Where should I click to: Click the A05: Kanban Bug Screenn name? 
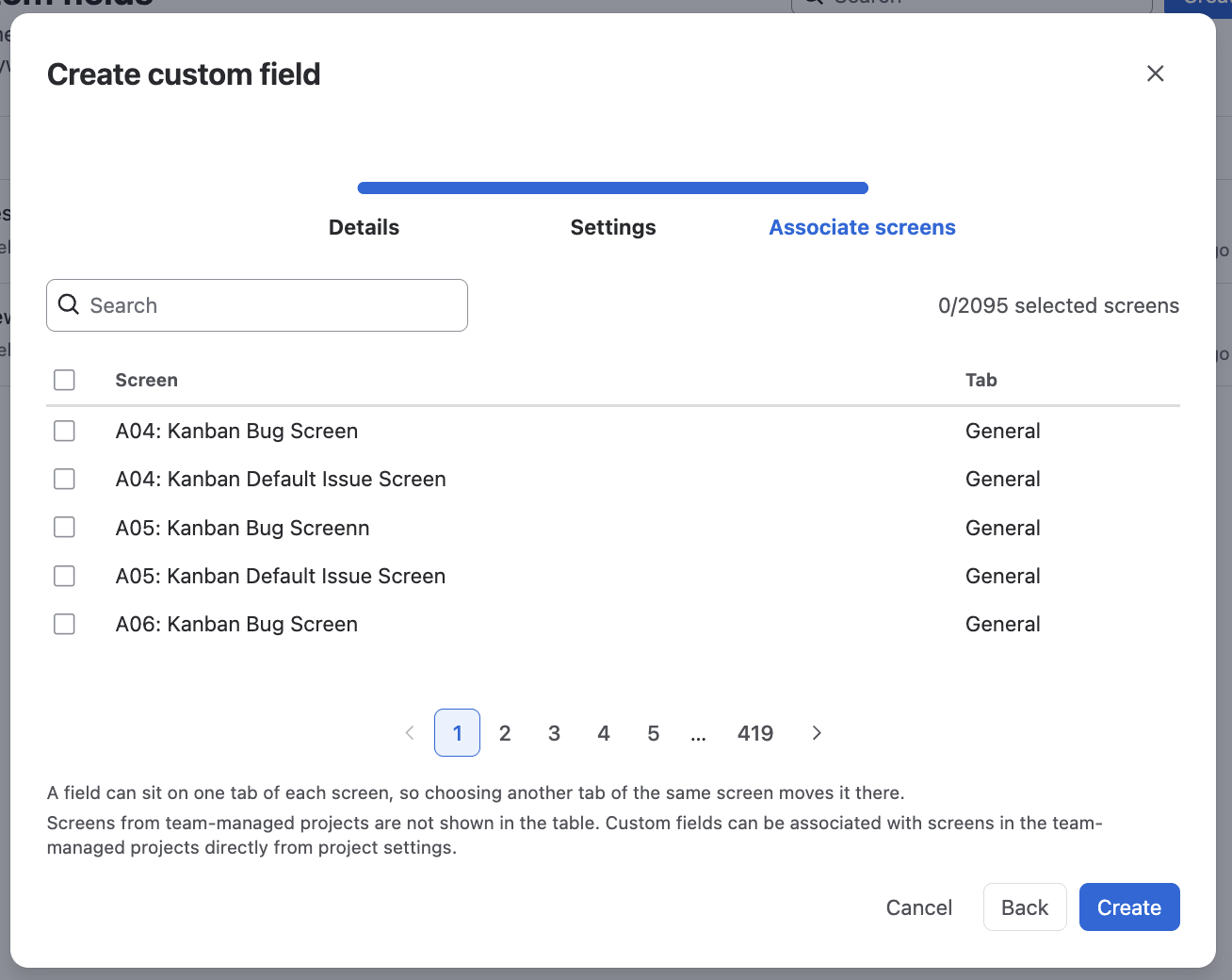(x=242, y=528)
